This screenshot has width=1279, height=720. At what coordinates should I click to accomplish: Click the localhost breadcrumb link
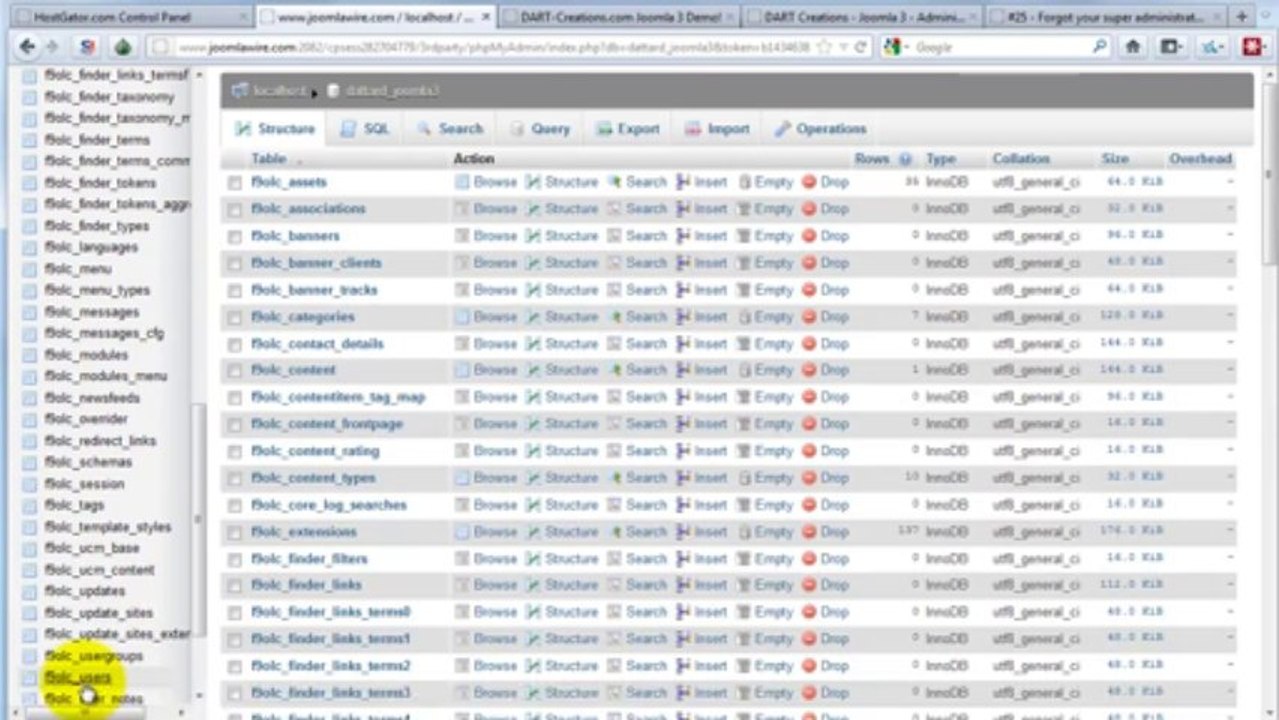[x=279, y=91]
